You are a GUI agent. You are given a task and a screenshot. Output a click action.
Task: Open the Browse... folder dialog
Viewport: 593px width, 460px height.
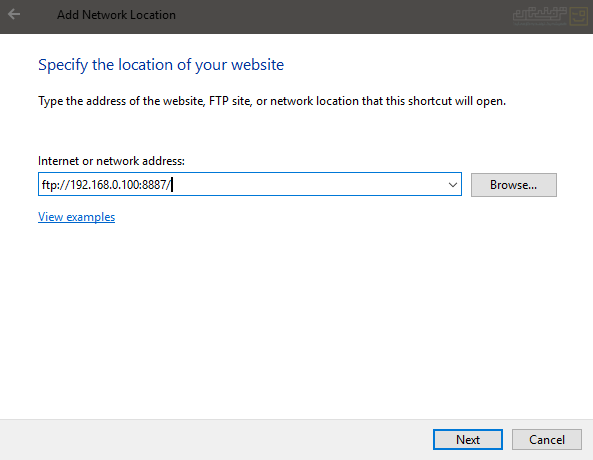point(514,185)
